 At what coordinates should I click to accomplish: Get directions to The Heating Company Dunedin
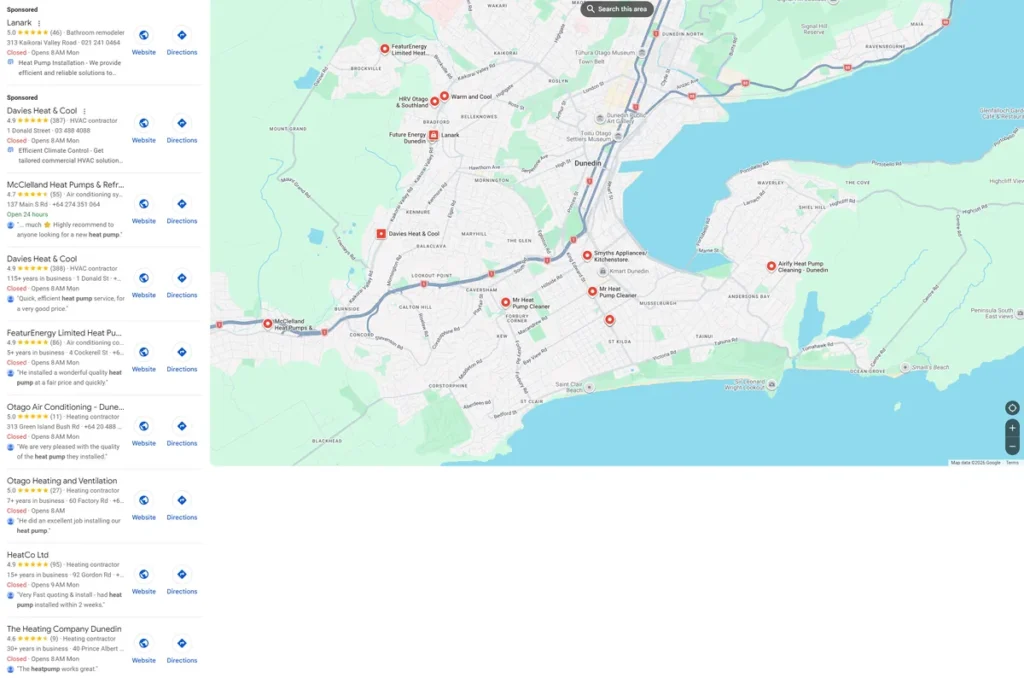coord(182,643)
